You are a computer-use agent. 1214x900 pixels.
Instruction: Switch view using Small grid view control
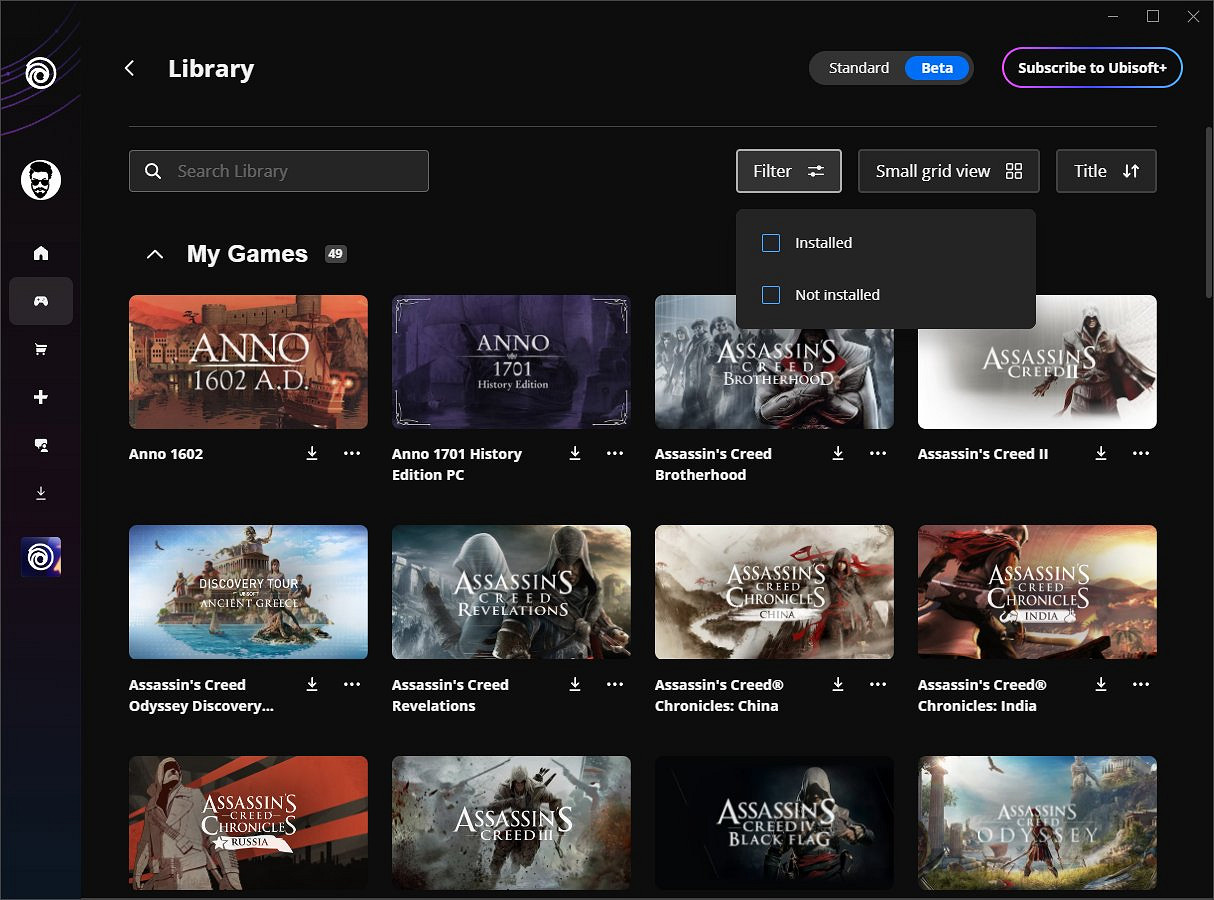[948, 171]
